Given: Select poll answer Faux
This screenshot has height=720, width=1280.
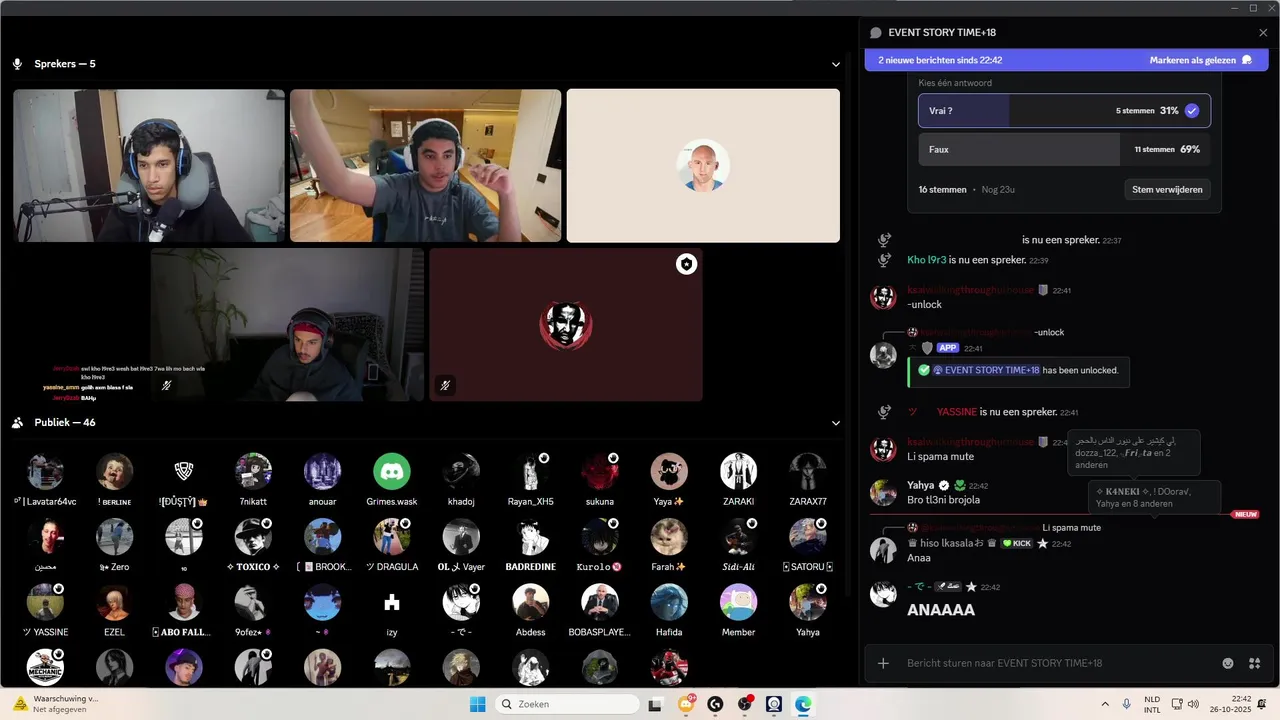Looking at the screenshot, I should point(1064,149).
